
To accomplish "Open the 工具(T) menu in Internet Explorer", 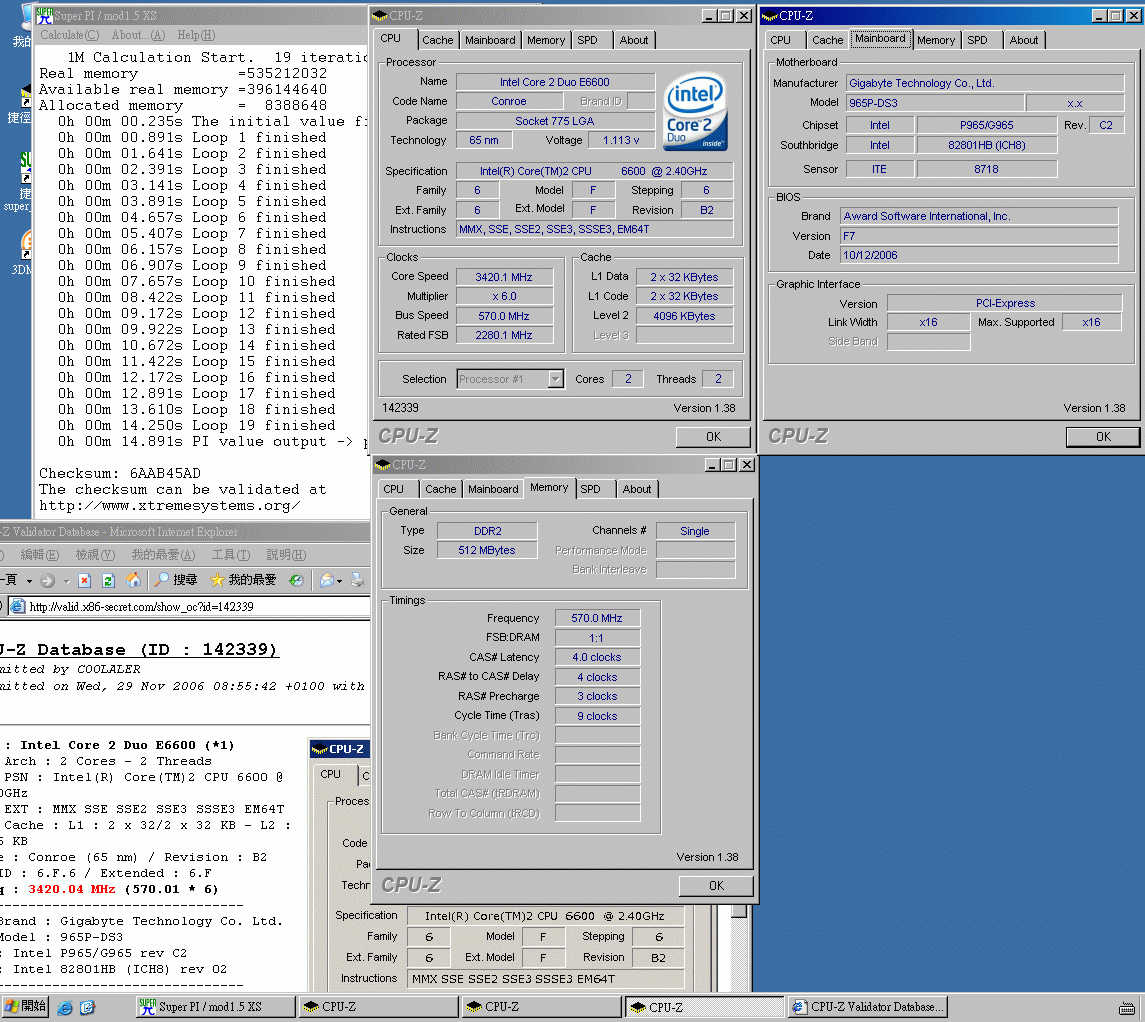I will click(x=231, y=555).
